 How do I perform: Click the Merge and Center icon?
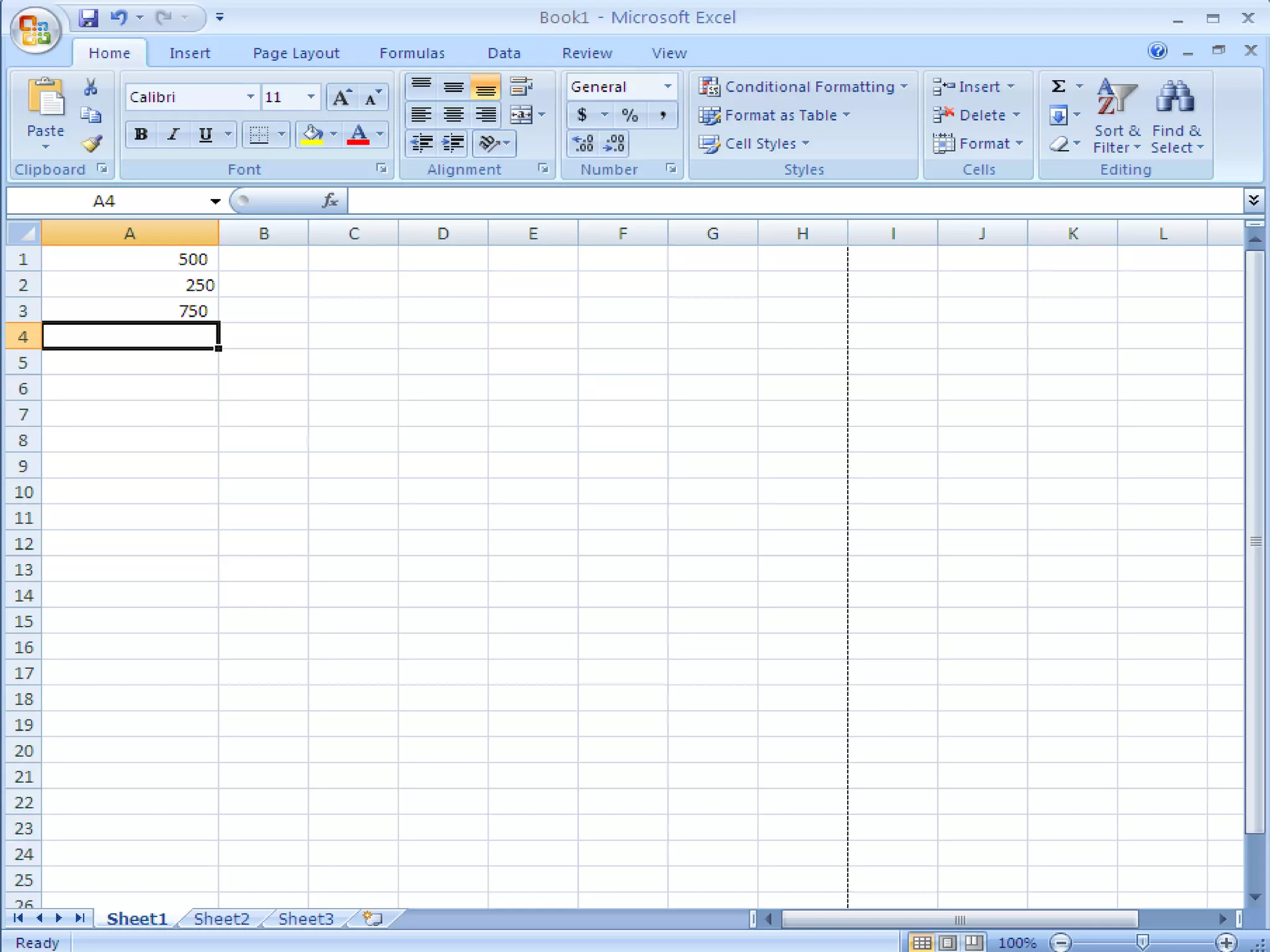tap(522, 115)
